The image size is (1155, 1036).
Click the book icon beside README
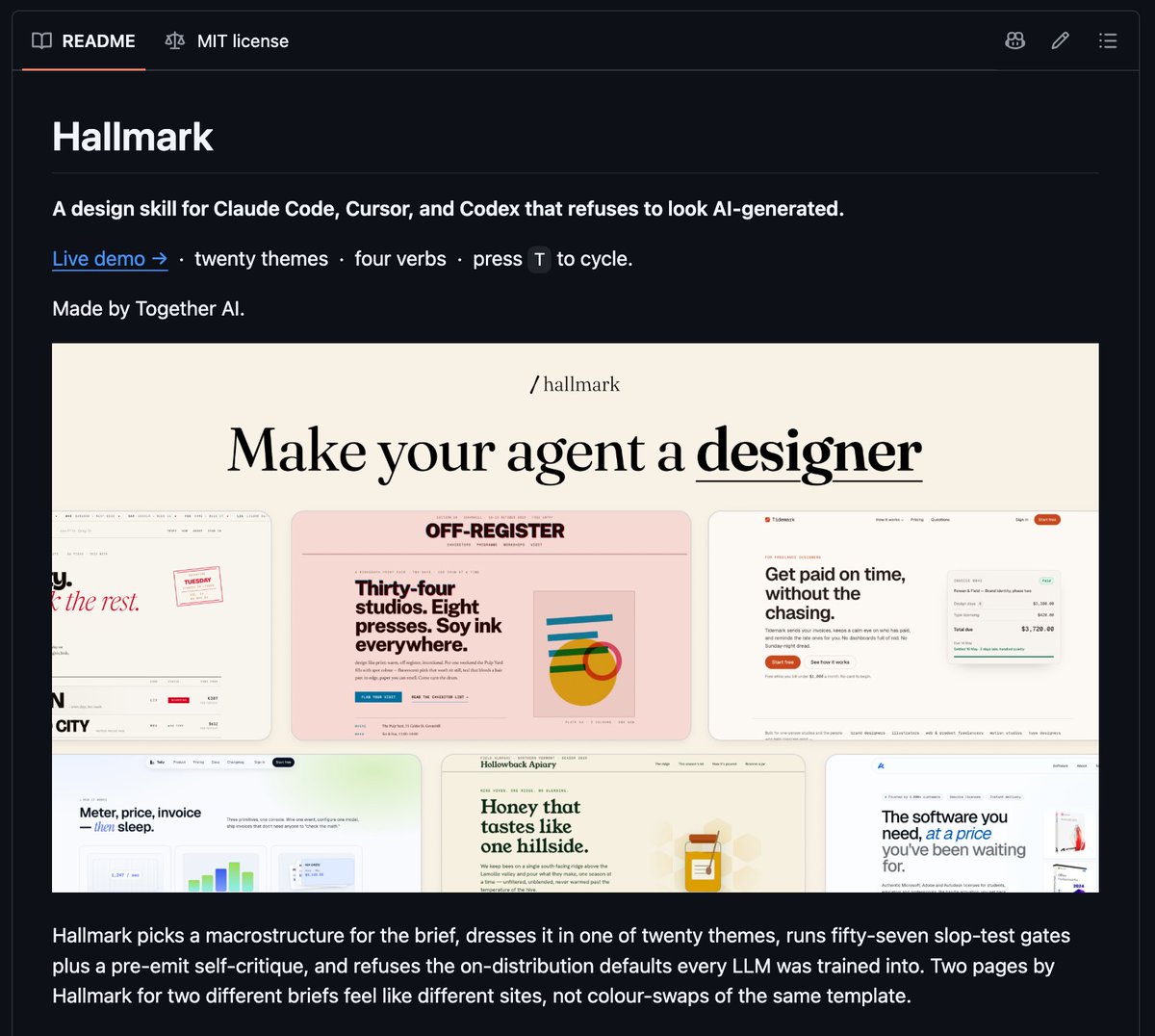[41, 40]
